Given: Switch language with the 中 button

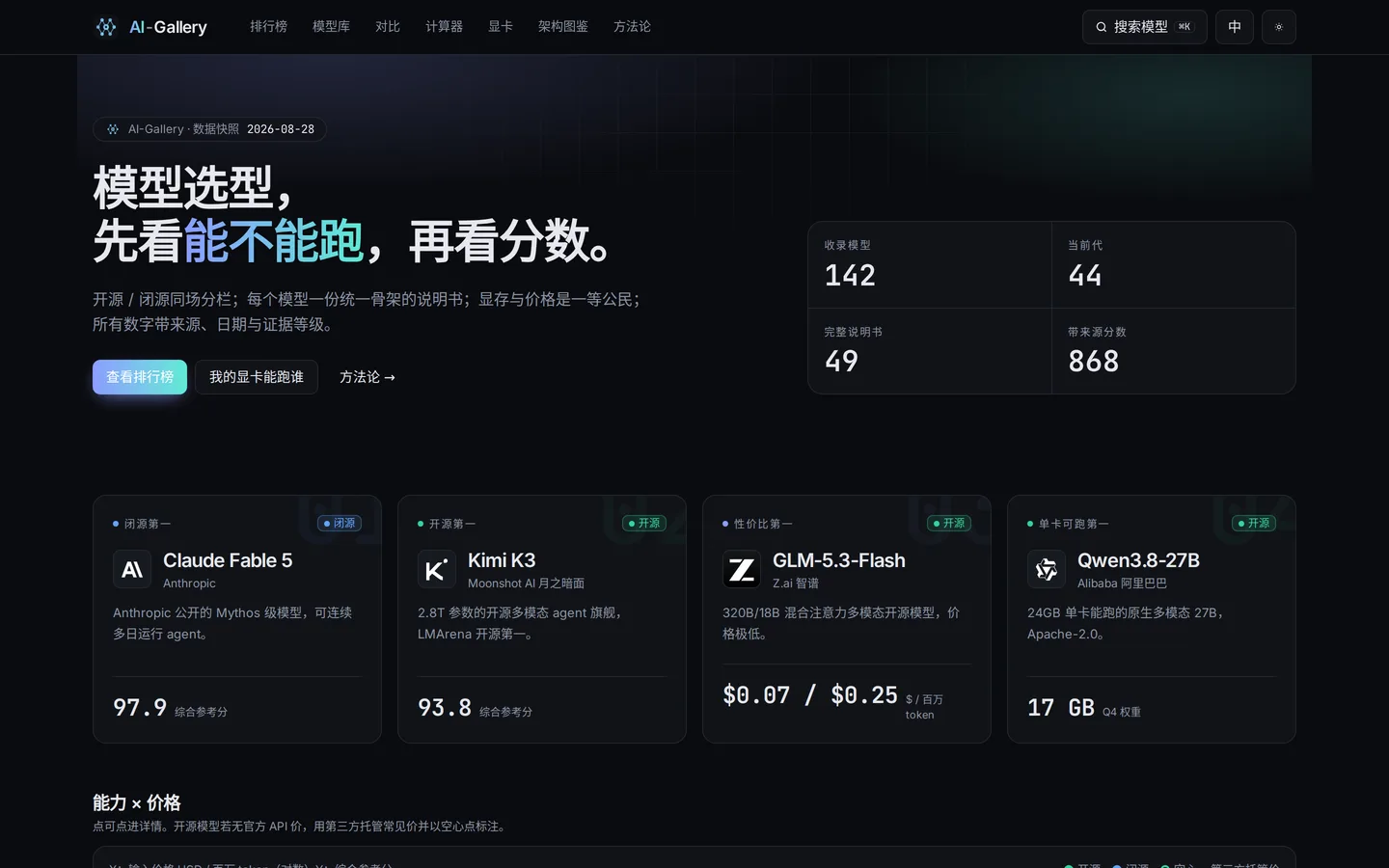Looking at the screenshot, I should pos(1234,27).
